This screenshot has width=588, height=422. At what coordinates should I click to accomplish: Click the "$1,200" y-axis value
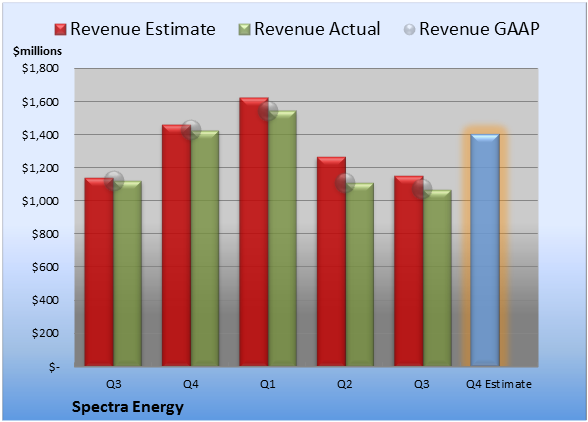click(x=40, y=168)
